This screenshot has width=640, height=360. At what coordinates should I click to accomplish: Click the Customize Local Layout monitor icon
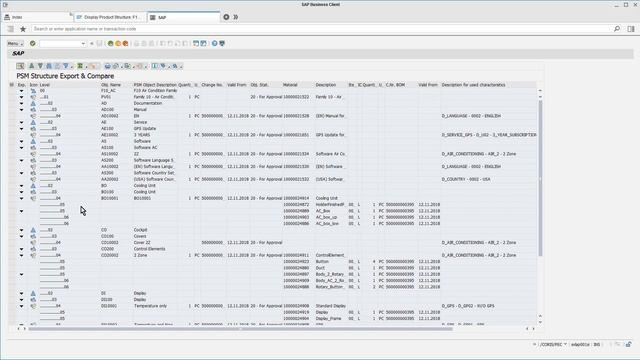tap(222, 43)
